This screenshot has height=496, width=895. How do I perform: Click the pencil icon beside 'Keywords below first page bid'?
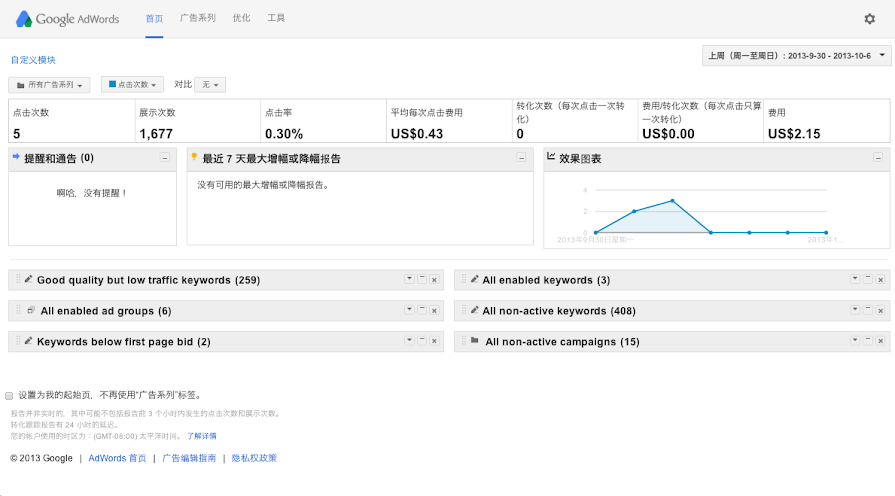click(x=29, y=341)
